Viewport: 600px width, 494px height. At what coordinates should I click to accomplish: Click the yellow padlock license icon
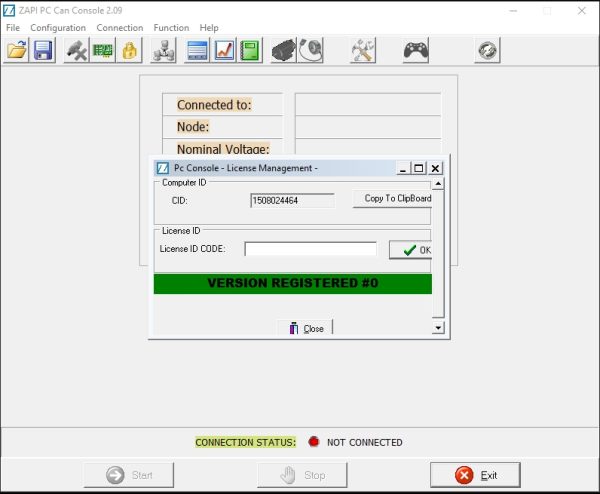click(129, 50)
